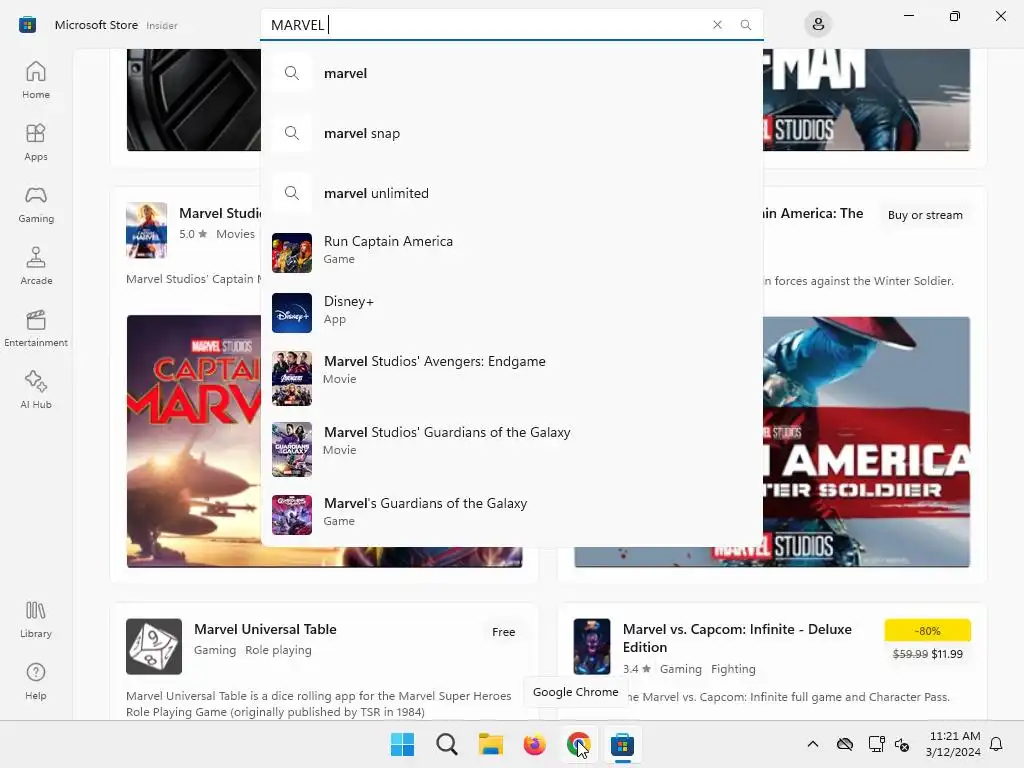
Task: Click the 'Fighting' category text
Action: point(733,669)
